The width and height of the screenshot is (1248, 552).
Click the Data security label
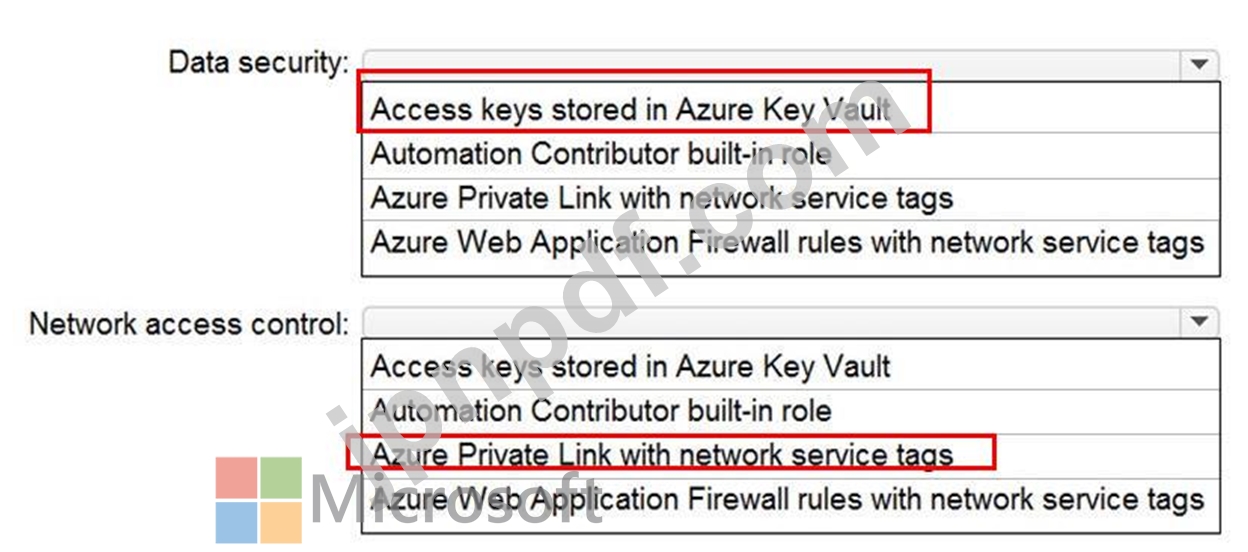tap(259, 64)
